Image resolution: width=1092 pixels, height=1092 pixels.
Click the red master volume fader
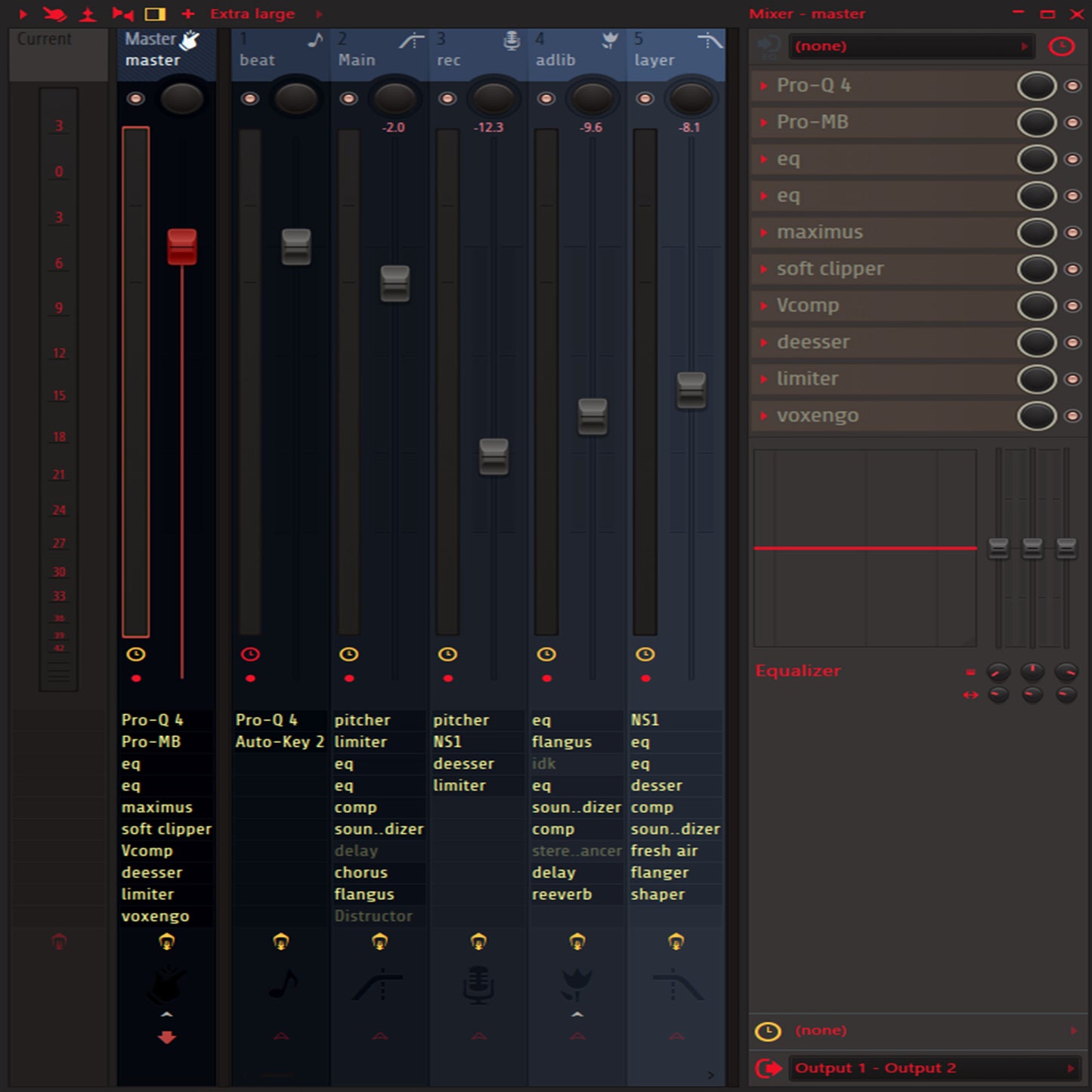pyautogui.click(x=182, y=246)
